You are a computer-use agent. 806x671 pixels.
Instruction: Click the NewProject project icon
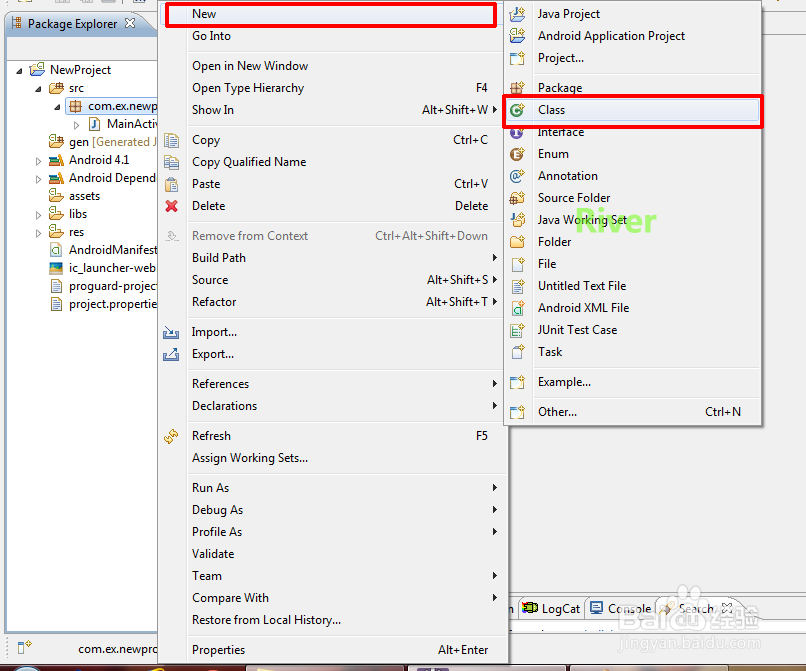[38, 69]
